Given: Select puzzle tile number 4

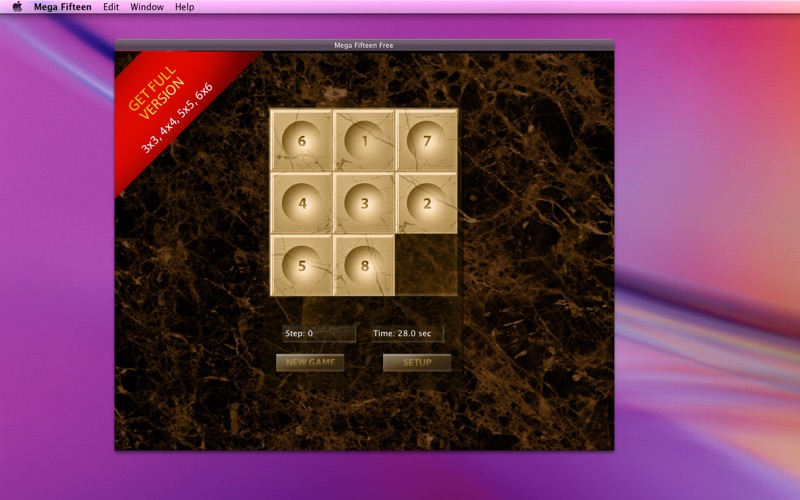Looking at the screenshot, I should [302, 203].
